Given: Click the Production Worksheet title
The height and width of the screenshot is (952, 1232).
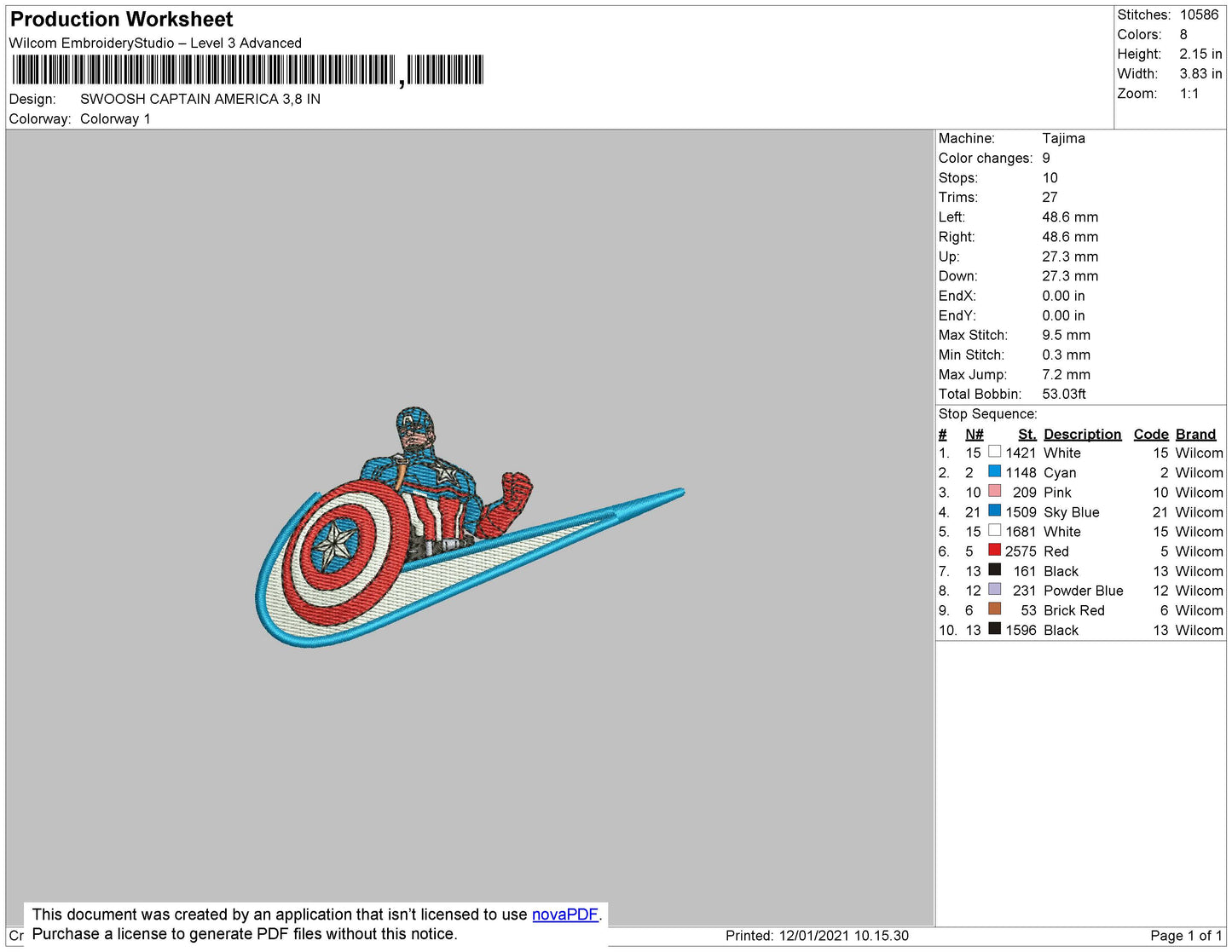Looking at the screenshot, I should coord(121,20).
